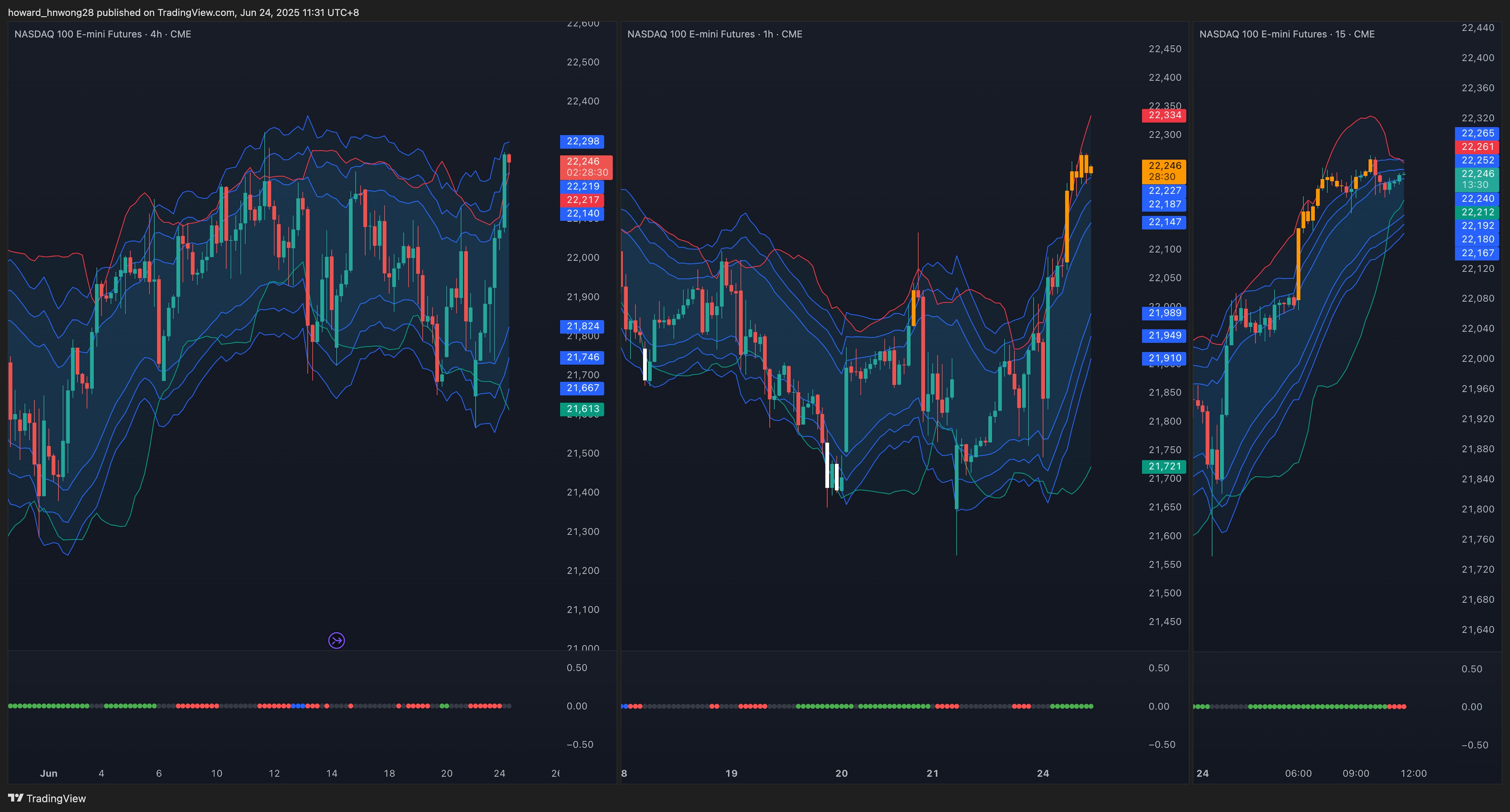Click the 12:00 label on 15m time axis

pos(1413,773)
